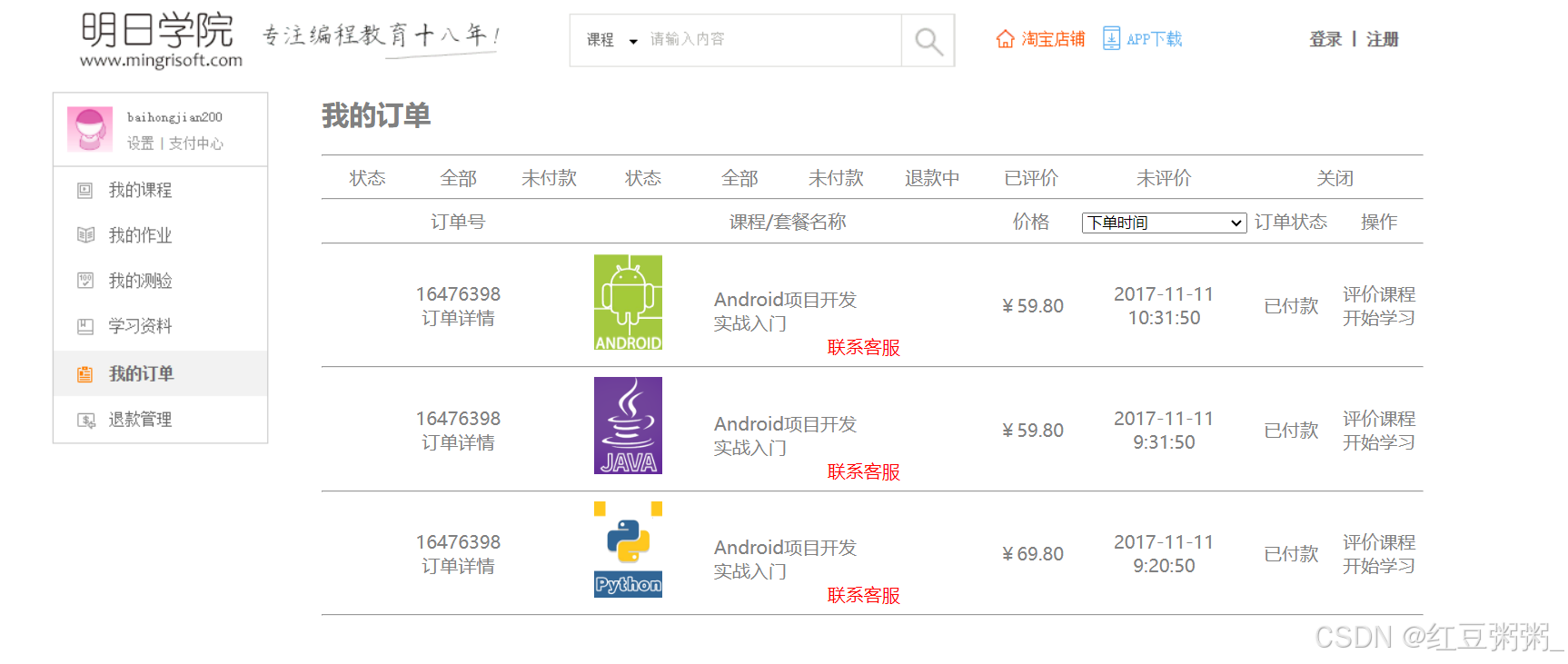The height and width of the screenshot is (664, 1568).
Task: Open 订单详情 for the 10:31:50 order
Action: [x=458, y=318]
